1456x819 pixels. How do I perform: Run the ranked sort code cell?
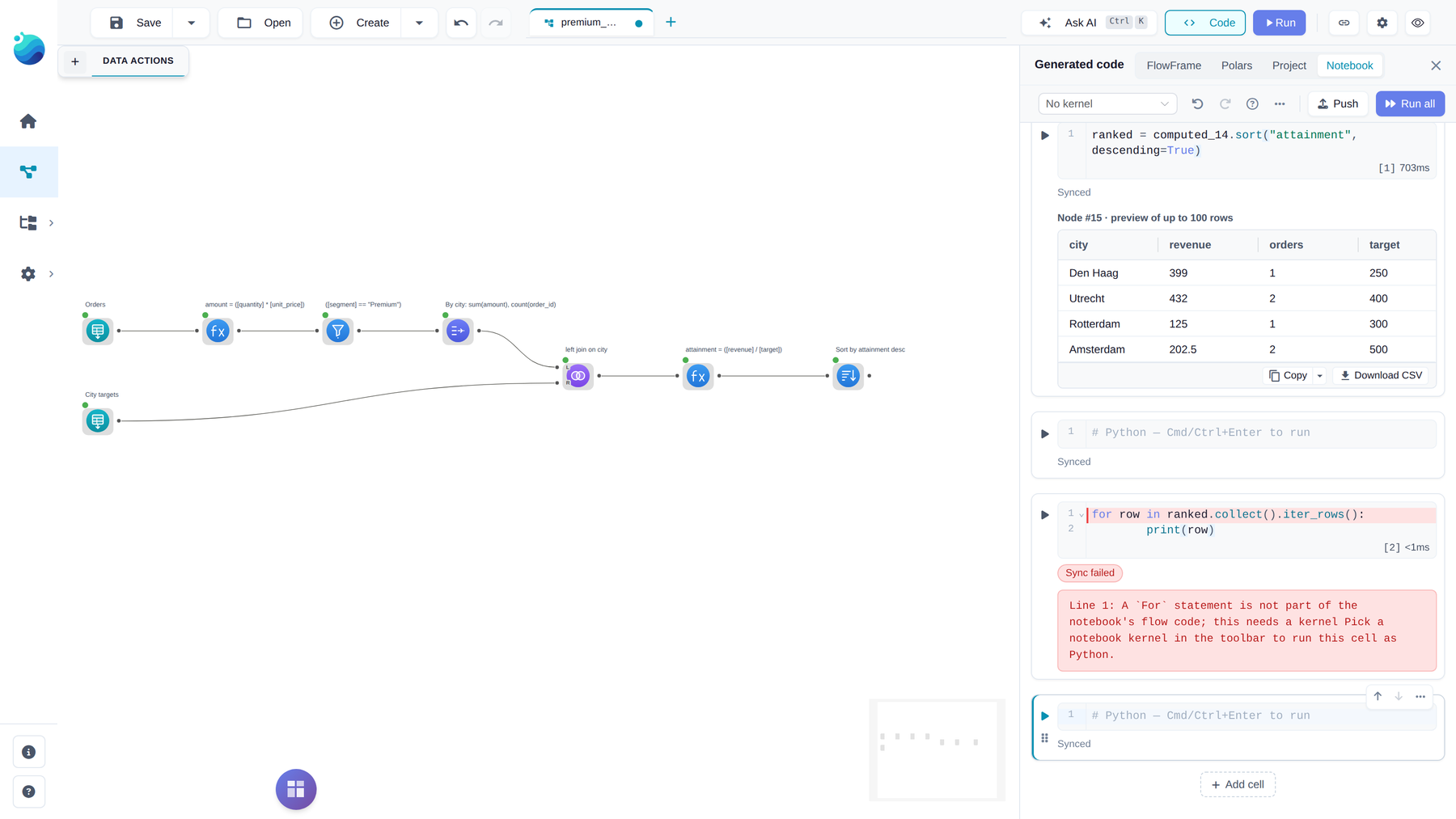[x=1045, y=136]
